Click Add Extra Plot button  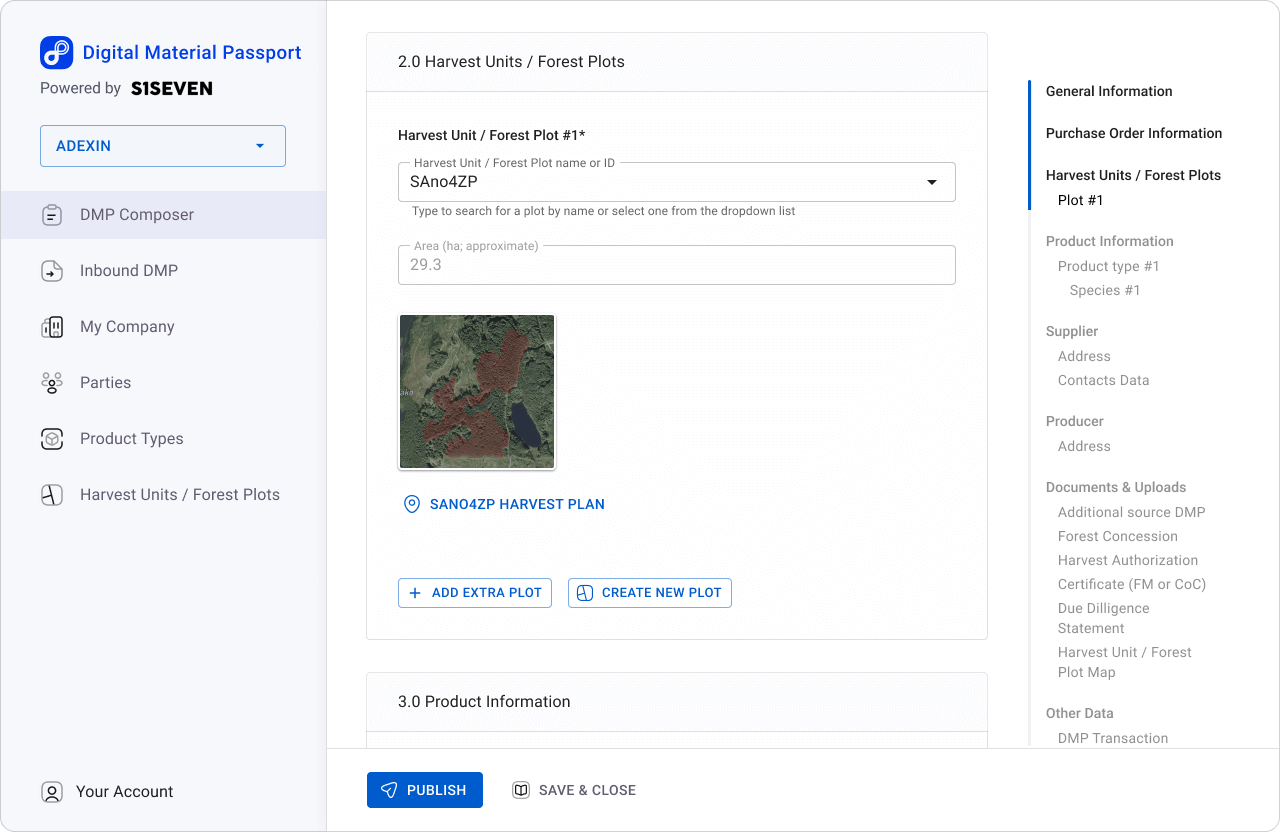pos(475,593)
